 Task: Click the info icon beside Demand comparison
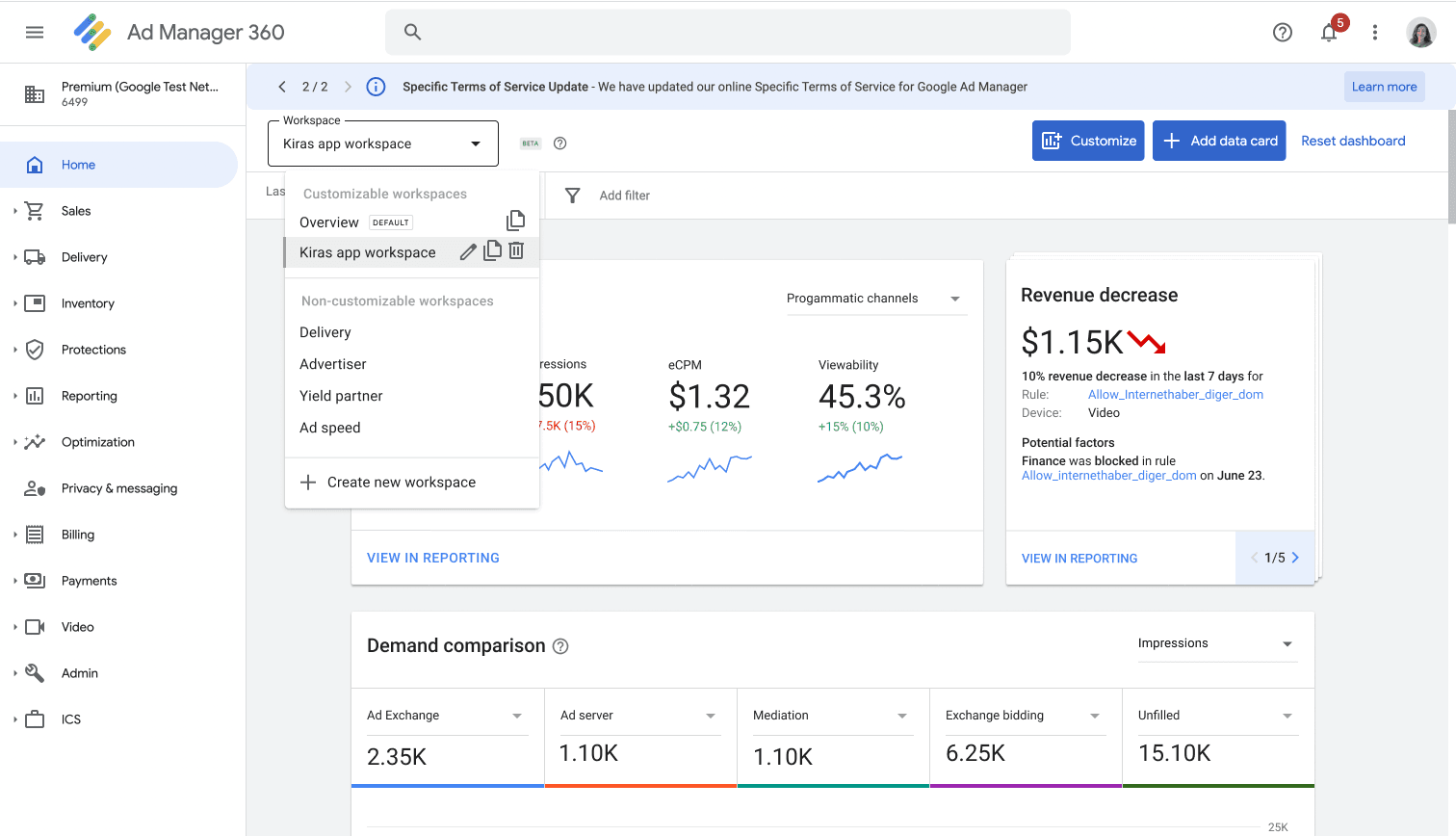coord(560,646)
